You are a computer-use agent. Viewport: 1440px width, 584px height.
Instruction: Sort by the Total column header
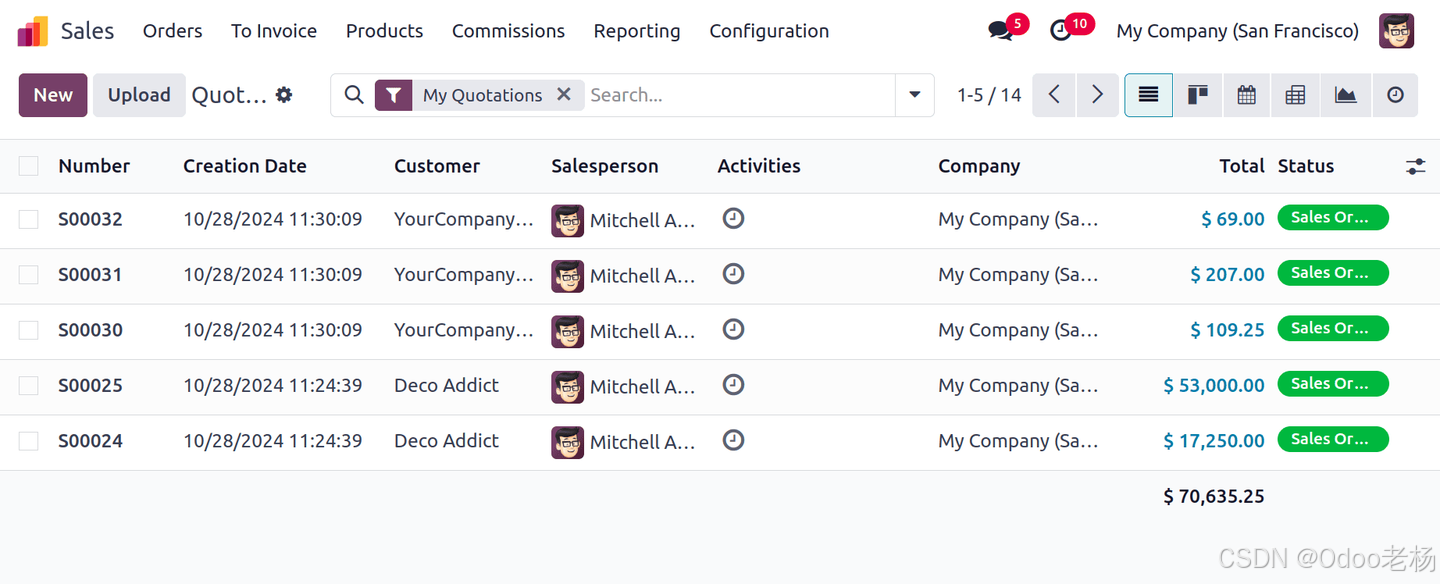[1242, 166]
